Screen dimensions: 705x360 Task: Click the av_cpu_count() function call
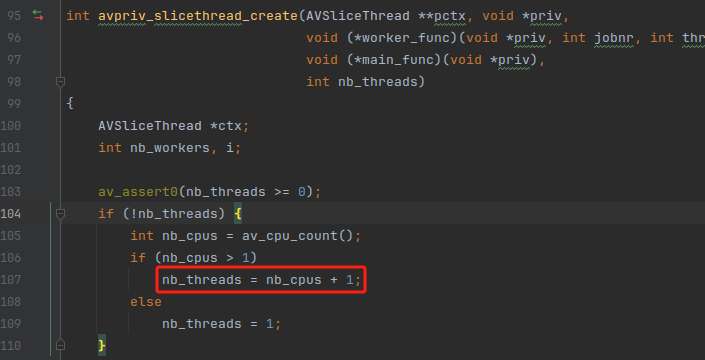pos(297,236)
